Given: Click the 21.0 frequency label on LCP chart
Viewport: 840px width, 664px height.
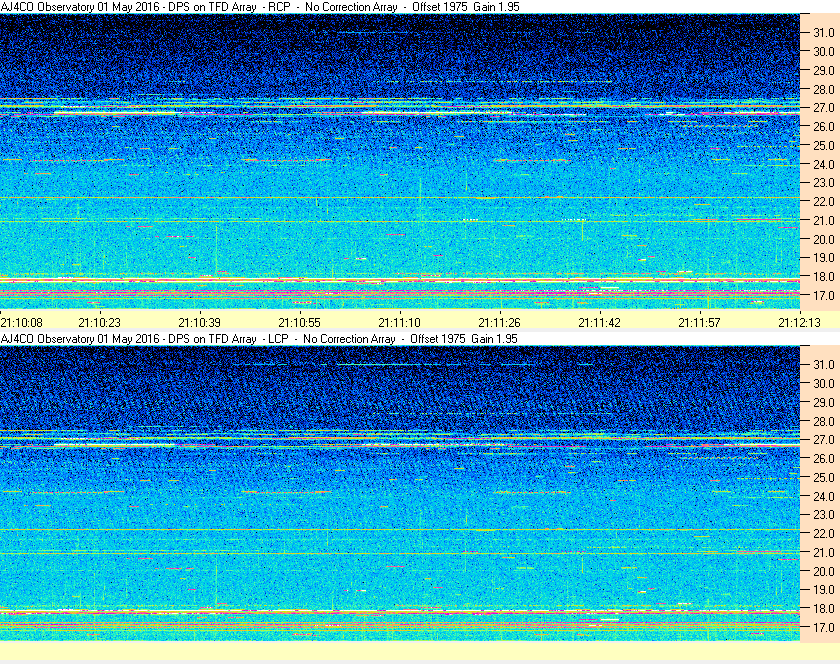Looking at the screenshot, I should click(824, 553).
